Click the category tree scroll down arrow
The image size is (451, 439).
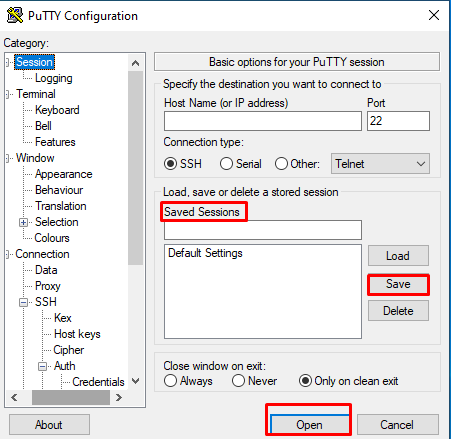tap(135, 381)
